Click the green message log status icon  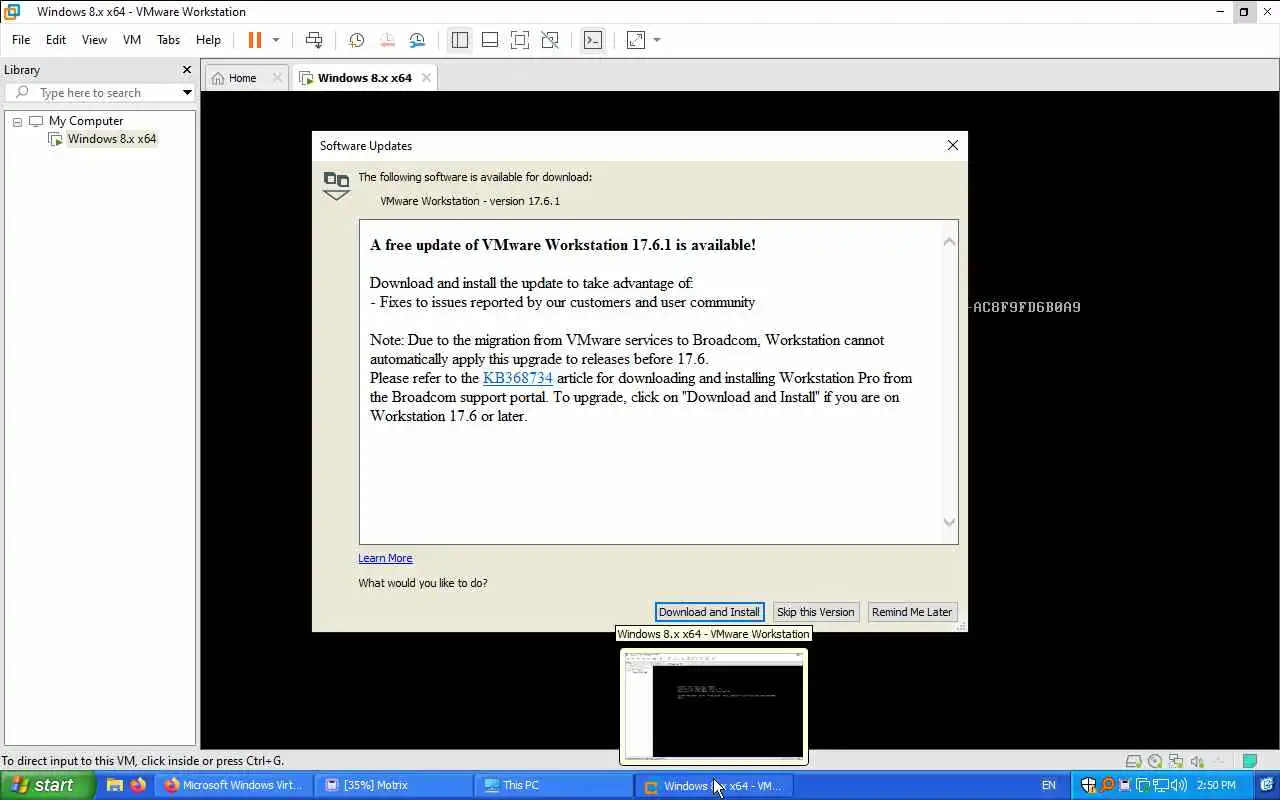point(1250,761)
